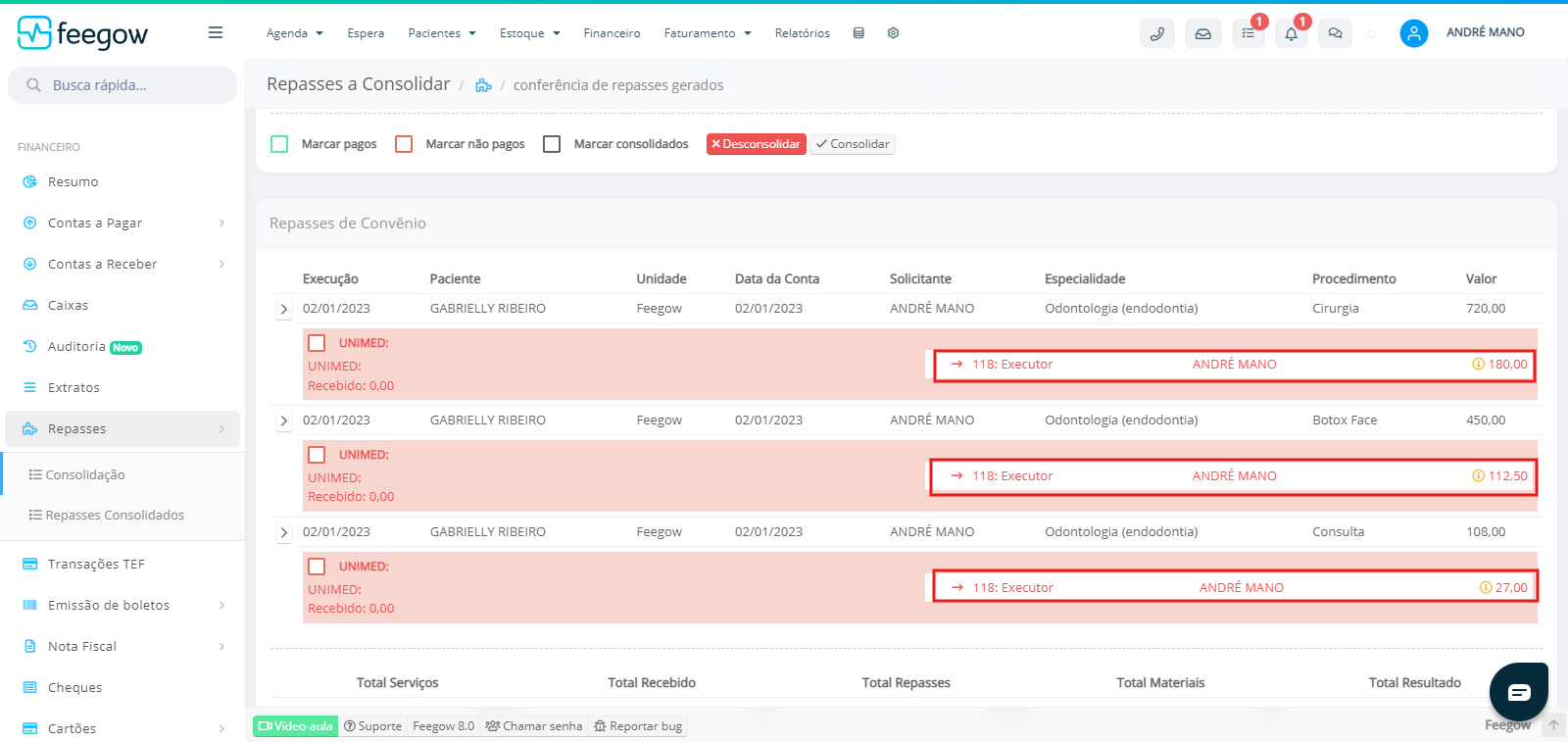Click the 118: Executor 180,00 entry
The image size is (1568, 742).
pyautogui.click(x=1234, y=365)
